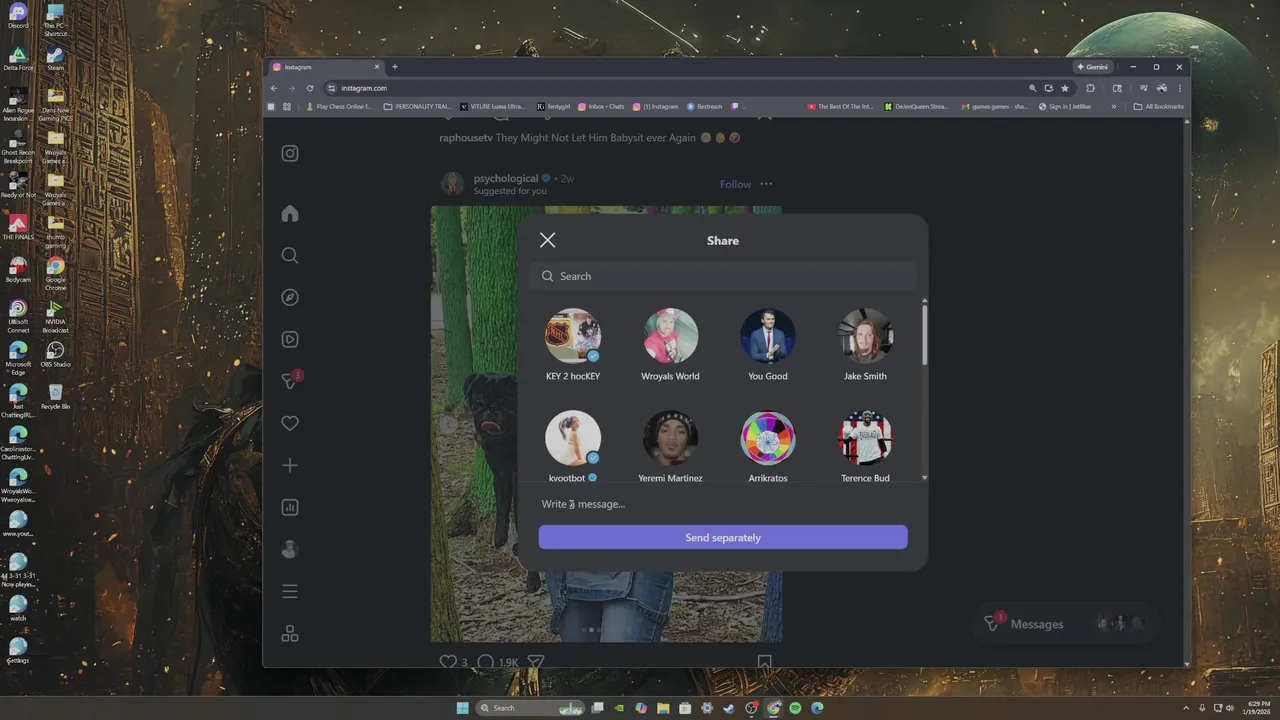Screen dimensions: 1280x720
Task: Open Inbox • Chats bookmark
Action: [x=601, y=106]
